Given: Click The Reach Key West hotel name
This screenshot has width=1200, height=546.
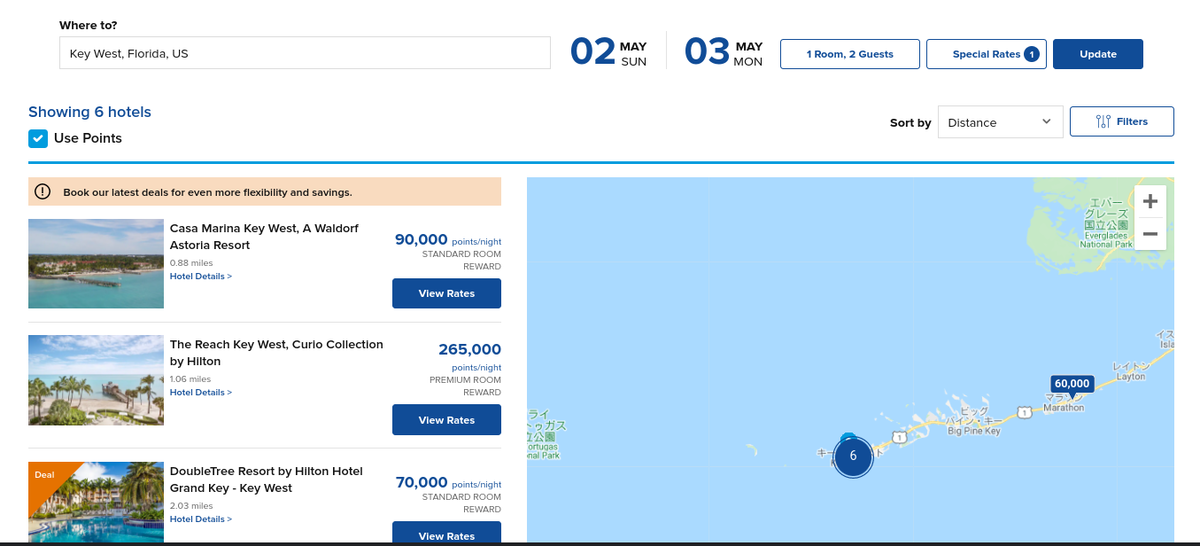Looking at the screenshot, I should point(276,352).
